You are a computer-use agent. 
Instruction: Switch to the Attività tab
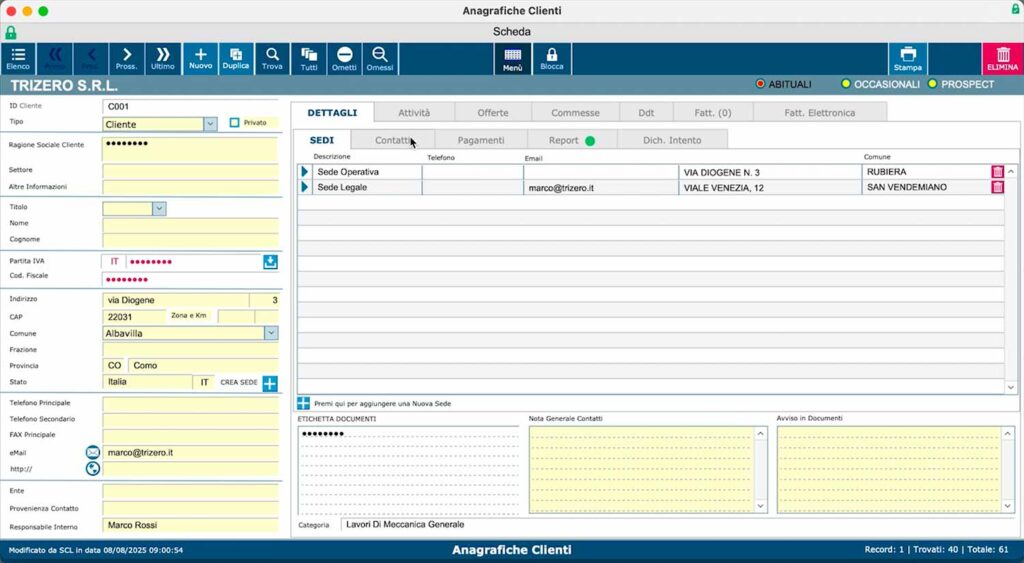pos(414,112)
